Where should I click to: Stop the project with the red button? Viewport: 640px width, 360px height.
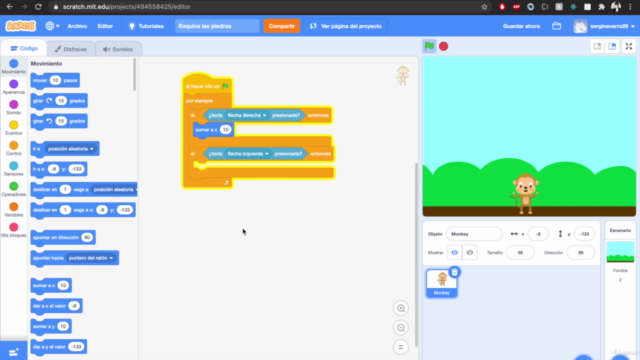444,47
